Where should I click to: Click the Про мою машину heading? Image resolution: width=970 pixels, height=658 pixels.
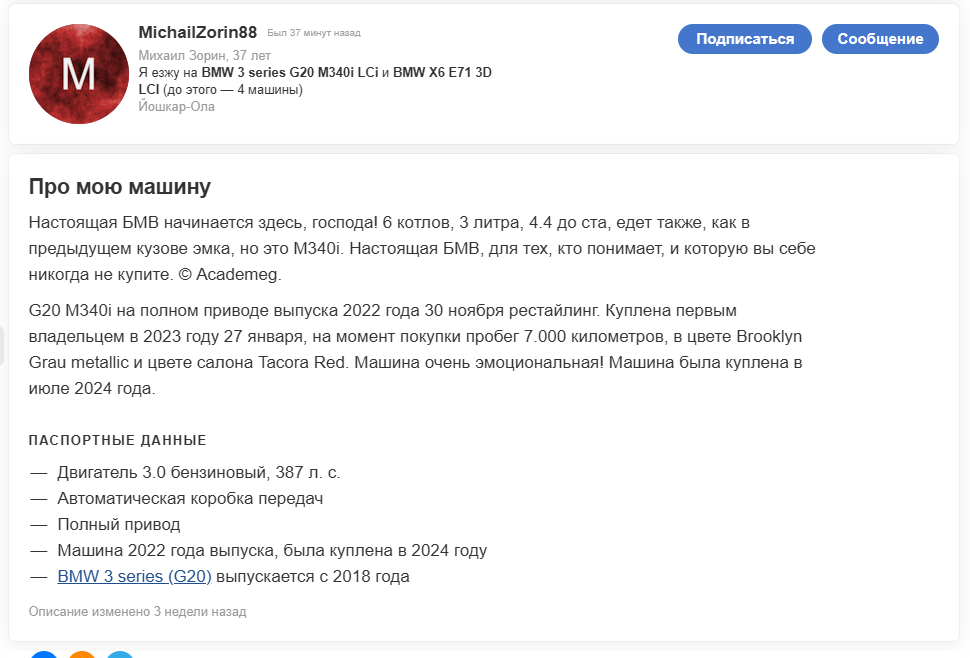point(120,187)
